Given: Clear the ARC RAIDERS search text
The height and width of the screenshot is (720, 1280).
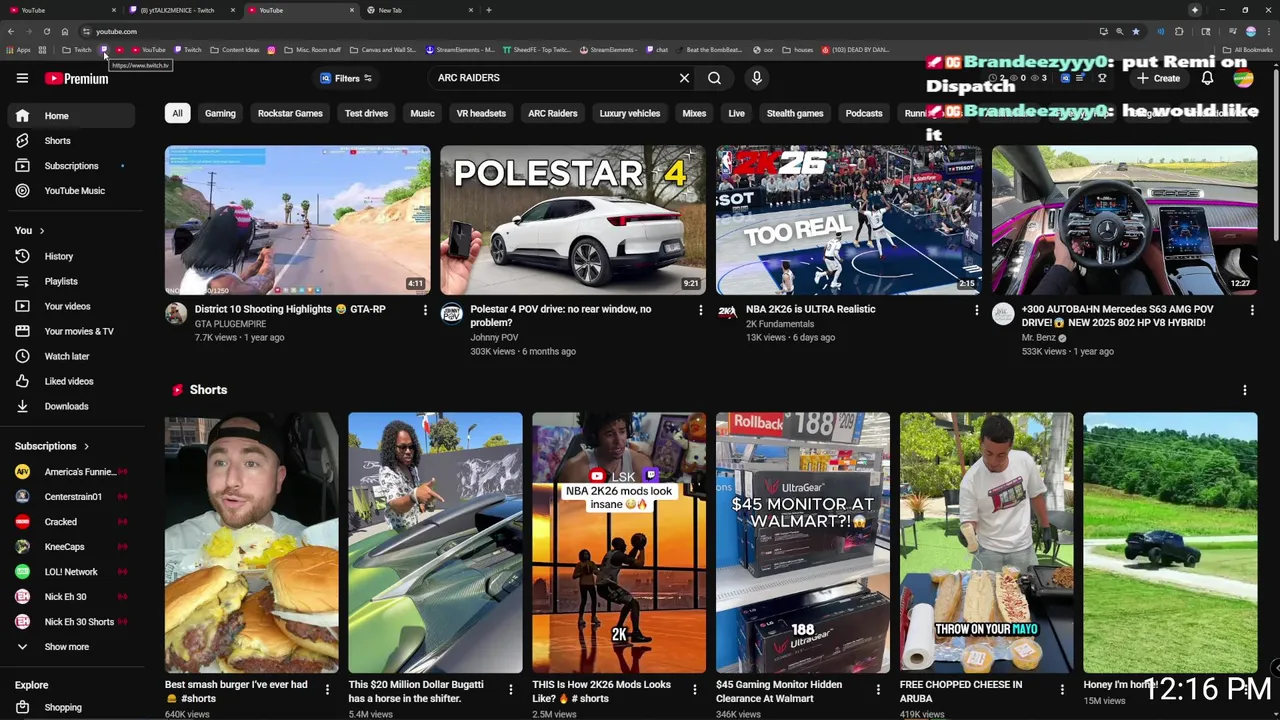Looking at the screenshot, I should [x=684, y=78].
